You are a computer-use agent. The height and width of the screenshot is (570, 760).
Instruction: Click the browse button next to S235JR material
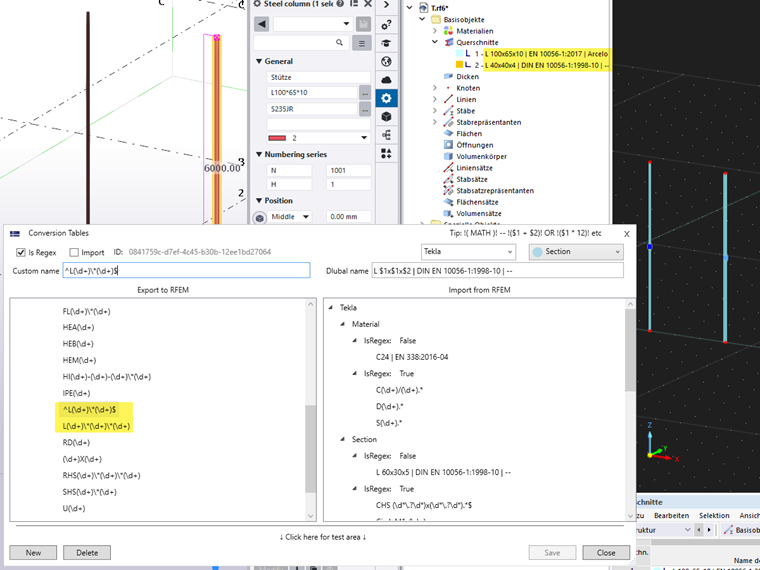[x=365, y=109]
